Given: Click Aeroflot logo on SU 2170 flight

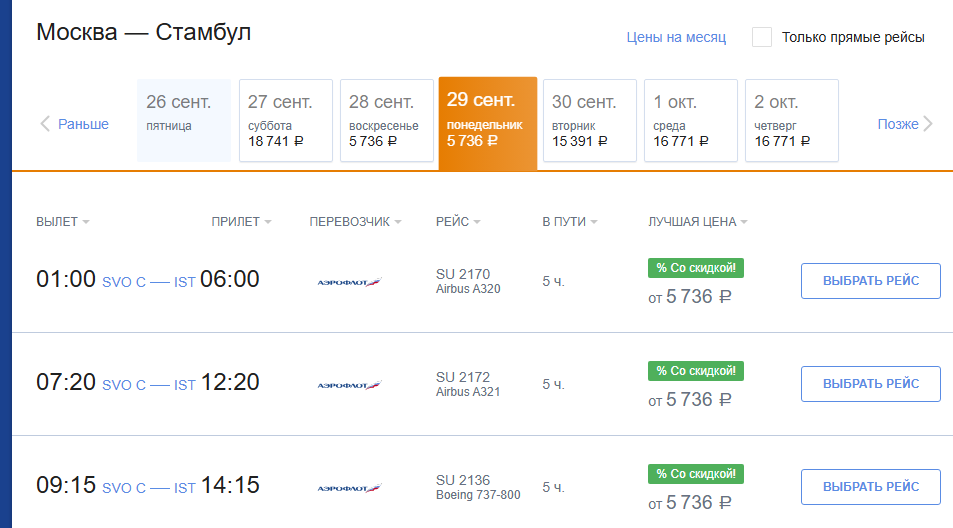Looking at the screenshot, I should coord(349,282).
